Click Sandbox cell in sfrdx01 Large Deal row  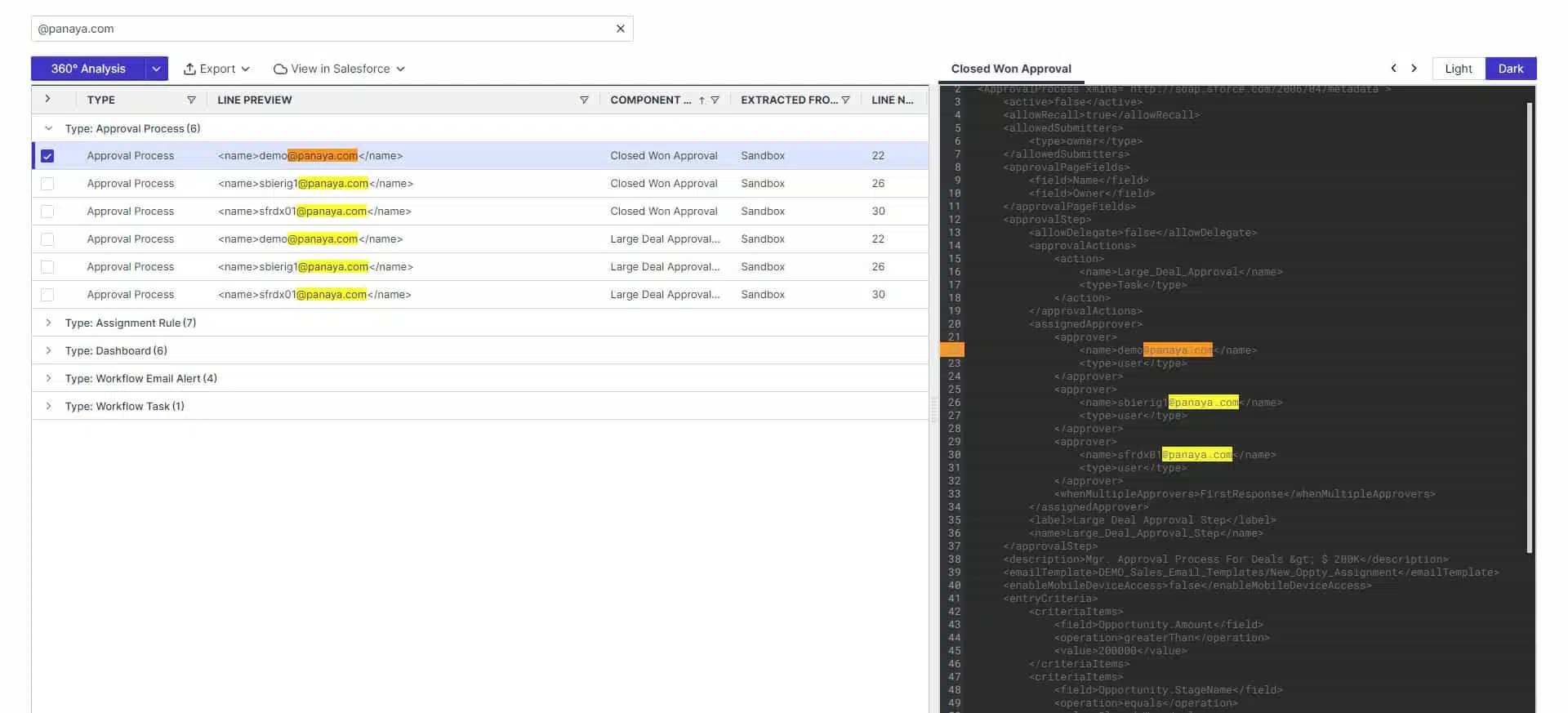pyautogui.click(x=763, y=295)
